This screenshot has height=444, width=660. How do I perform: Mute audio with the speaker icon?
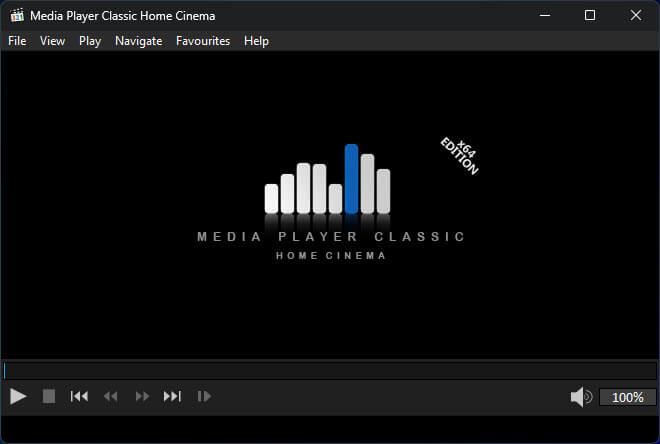click(x=580, y=397)
